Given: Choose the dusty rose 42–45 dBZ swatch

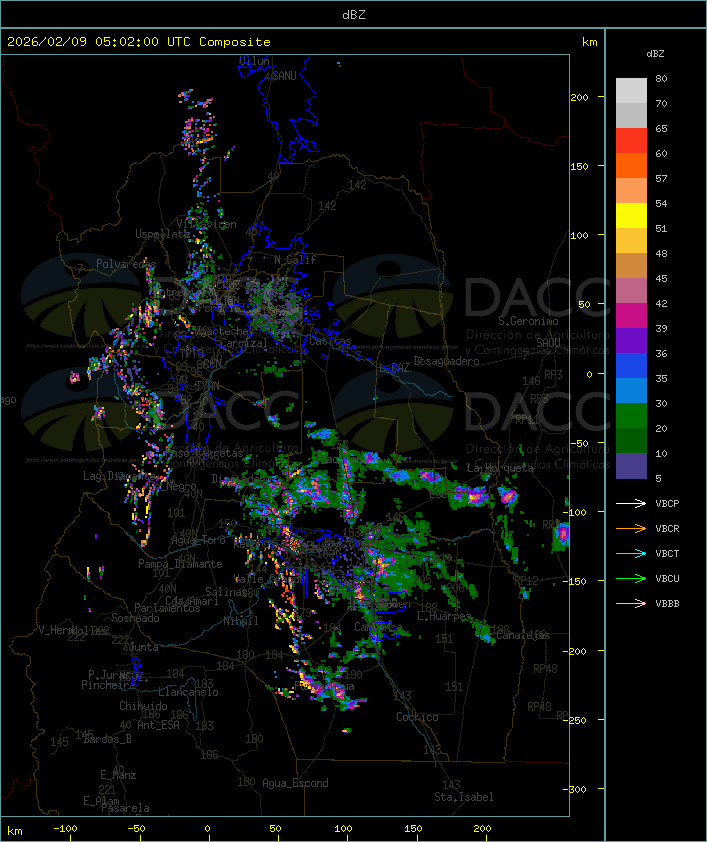Looking at the screenshot, I should pos(631,291).
